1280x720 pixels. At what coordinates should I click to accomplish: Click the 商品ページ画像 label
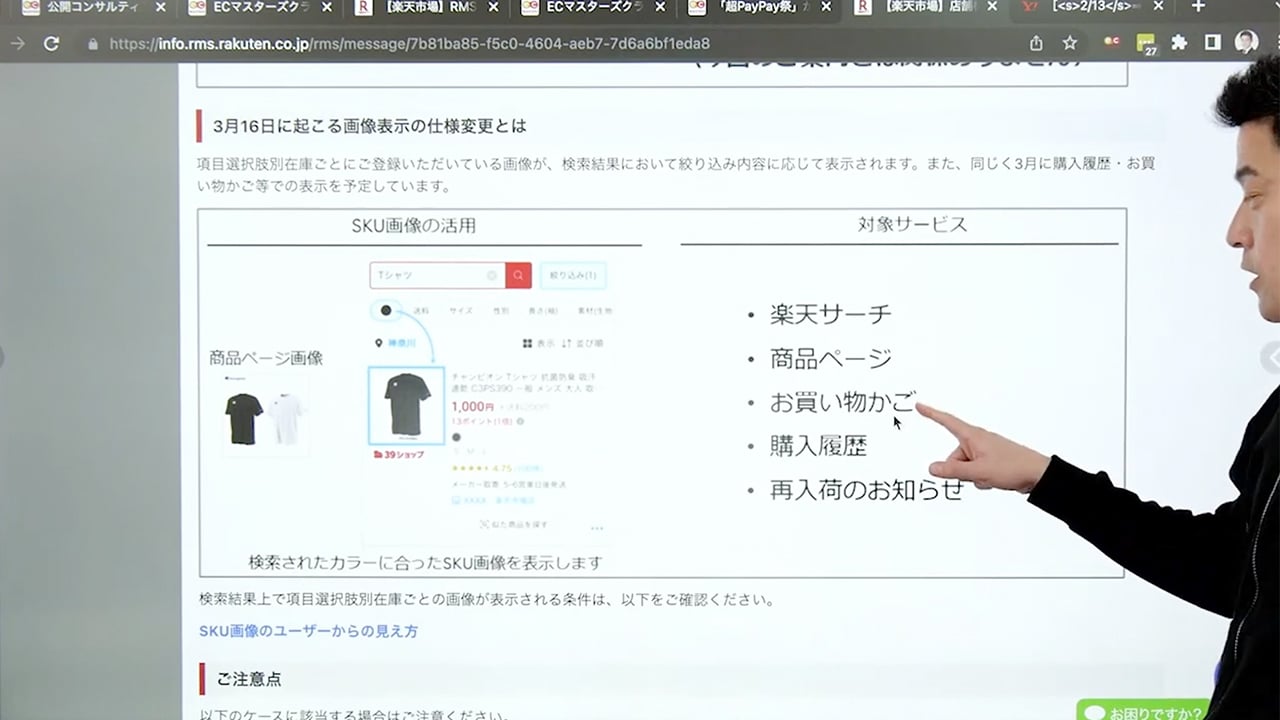(x=266, y=358)
